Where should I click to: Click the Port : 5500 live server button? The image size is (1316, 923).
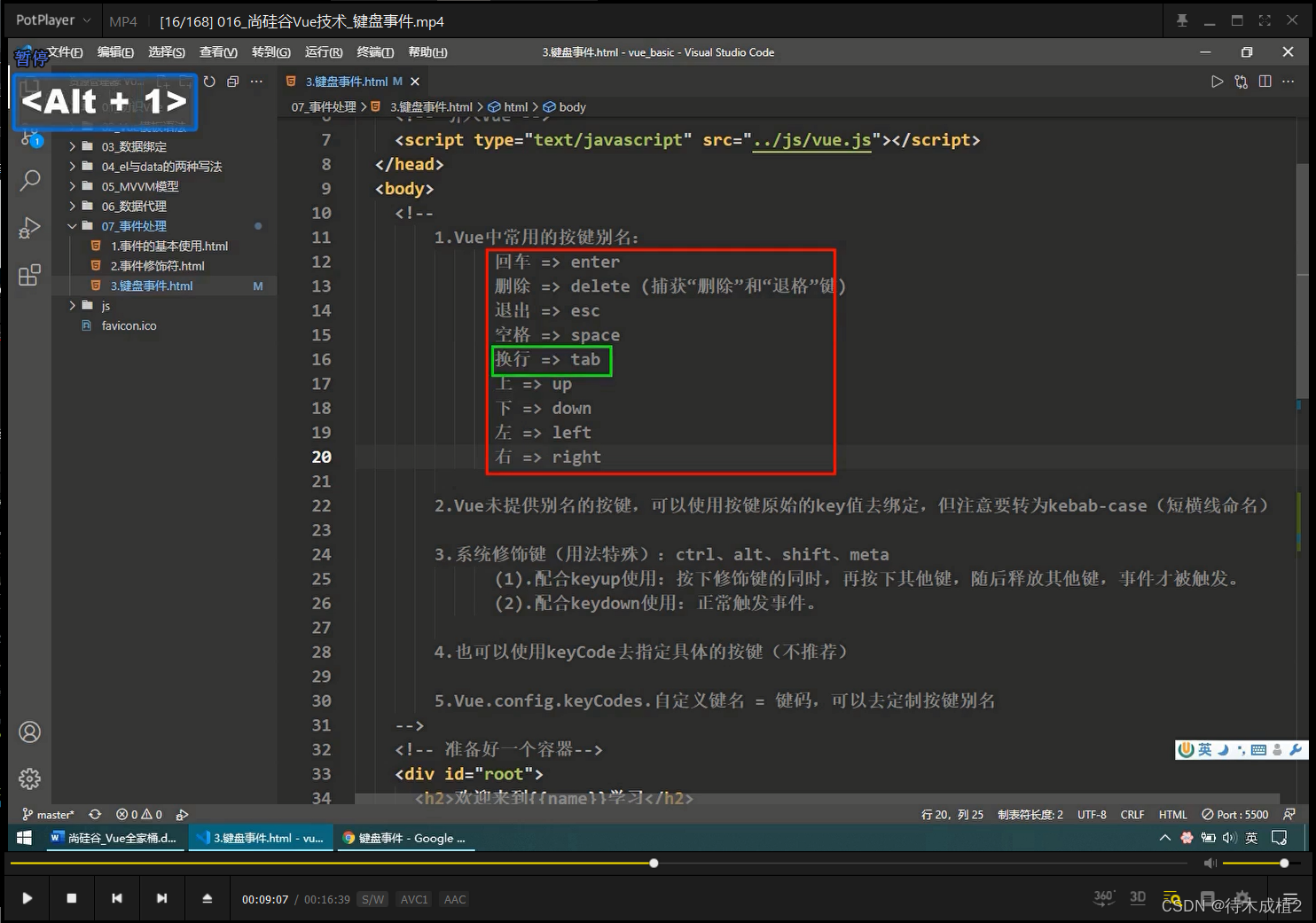[x=1234, y=814]
